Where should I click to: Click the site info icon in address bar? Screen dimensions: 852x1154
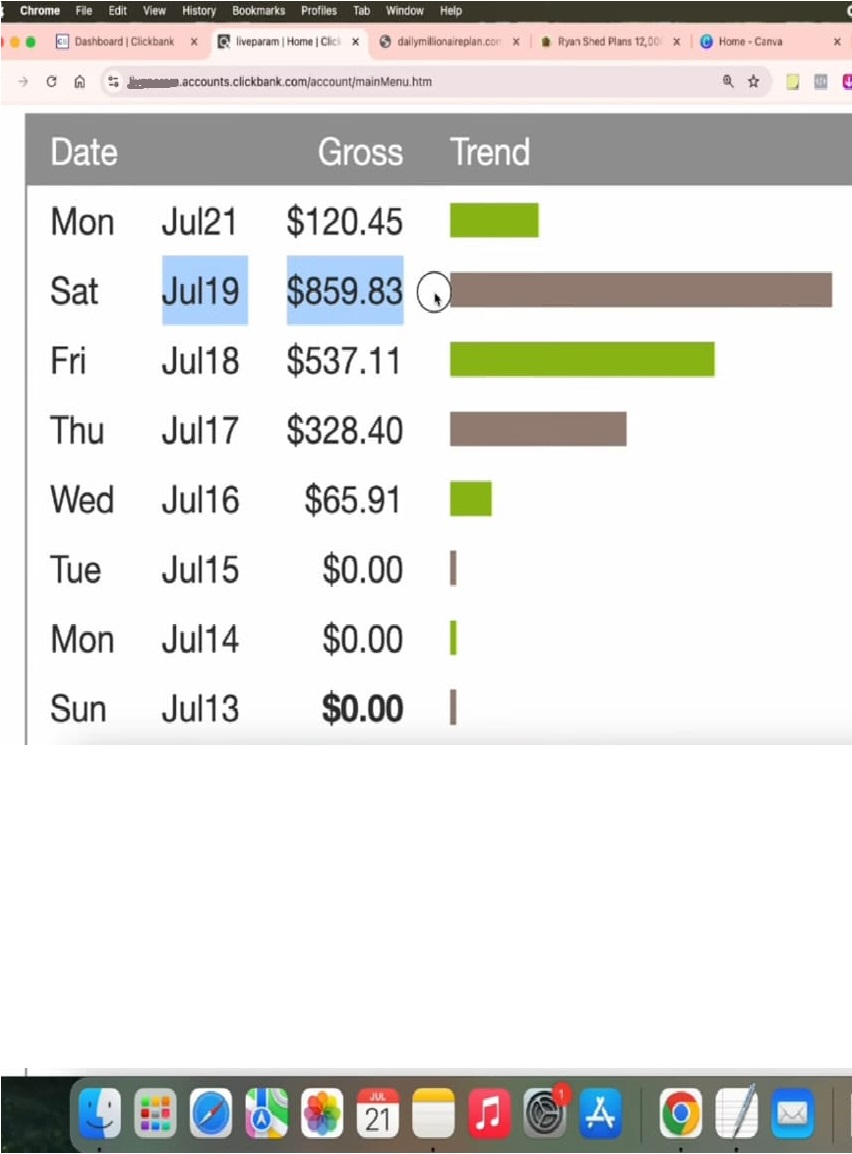click(x=113, y=82)
